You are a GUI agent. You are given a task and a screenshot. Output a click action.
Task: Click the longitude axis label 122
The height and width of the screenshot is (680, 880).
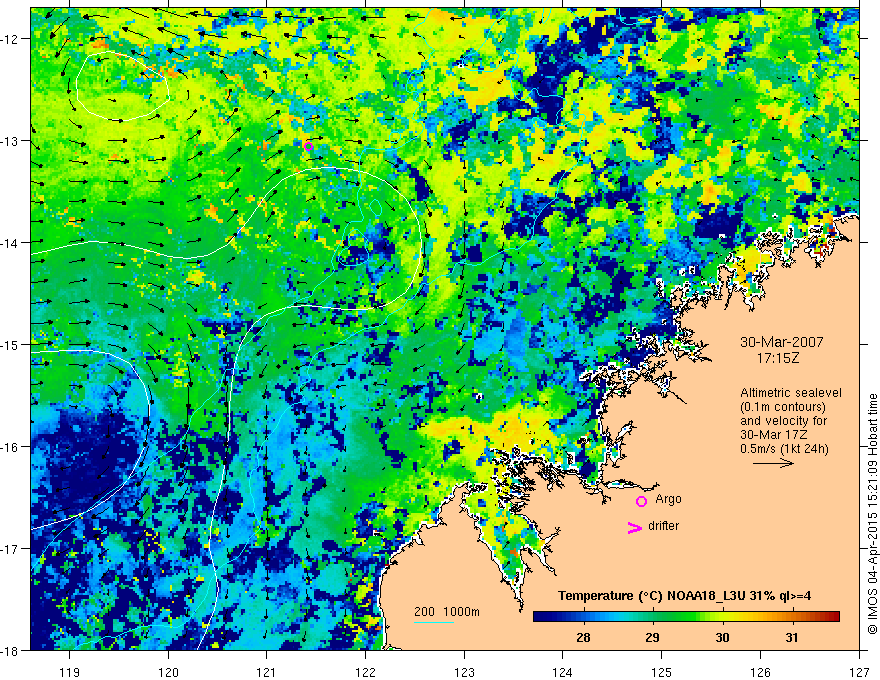[365, 672]
